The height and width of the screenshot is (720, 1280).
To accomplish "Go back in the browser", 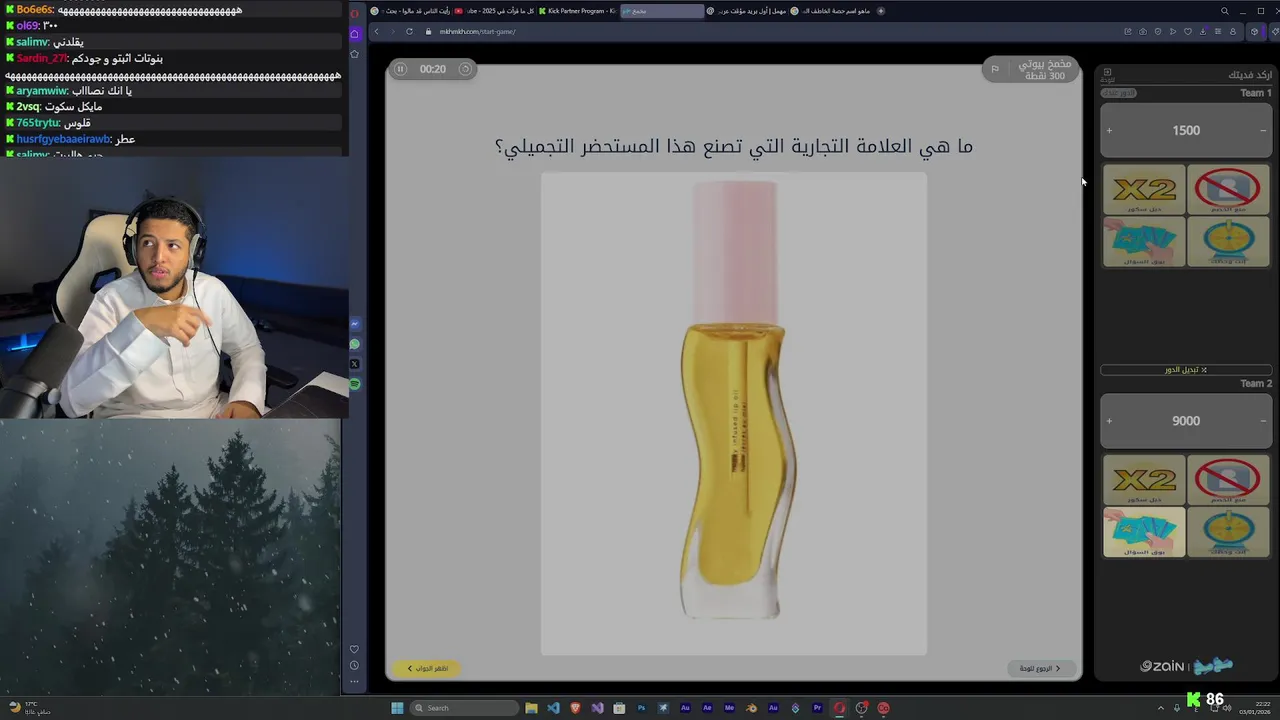I will click(377, 31).
